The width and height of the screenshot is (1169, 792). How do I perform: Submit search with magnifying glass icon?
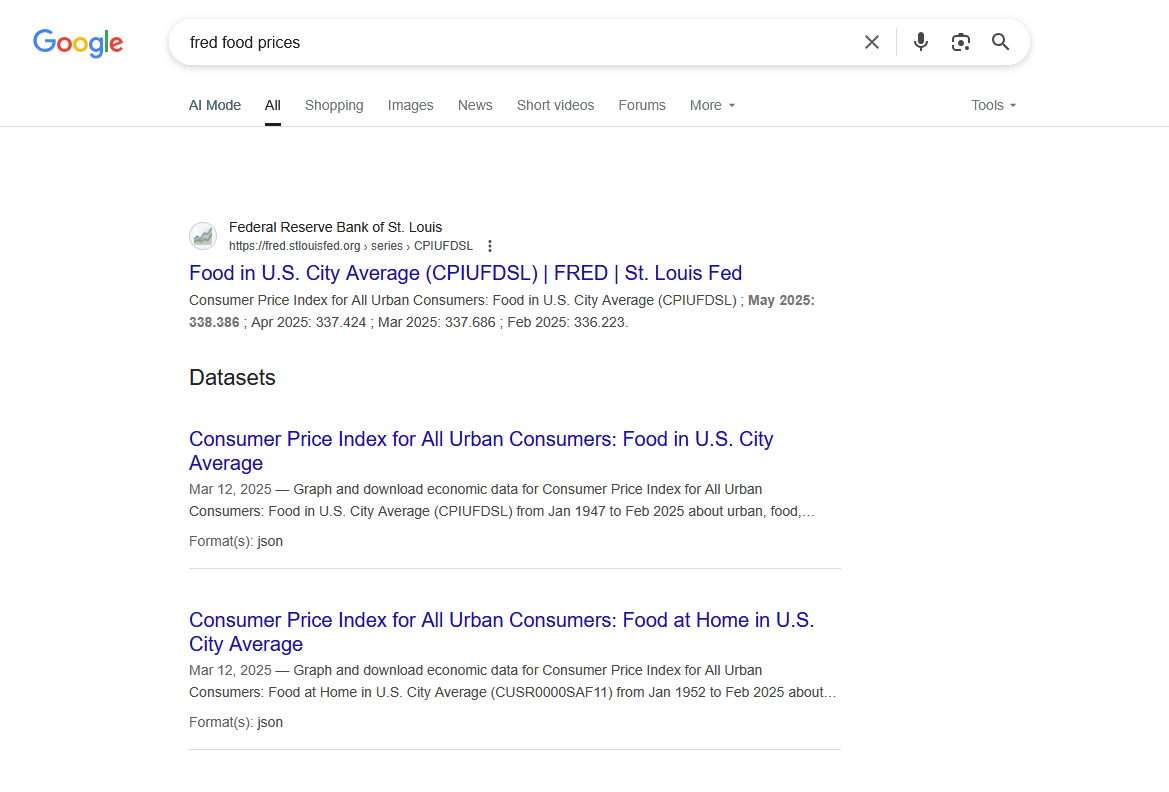[1001, 43]
